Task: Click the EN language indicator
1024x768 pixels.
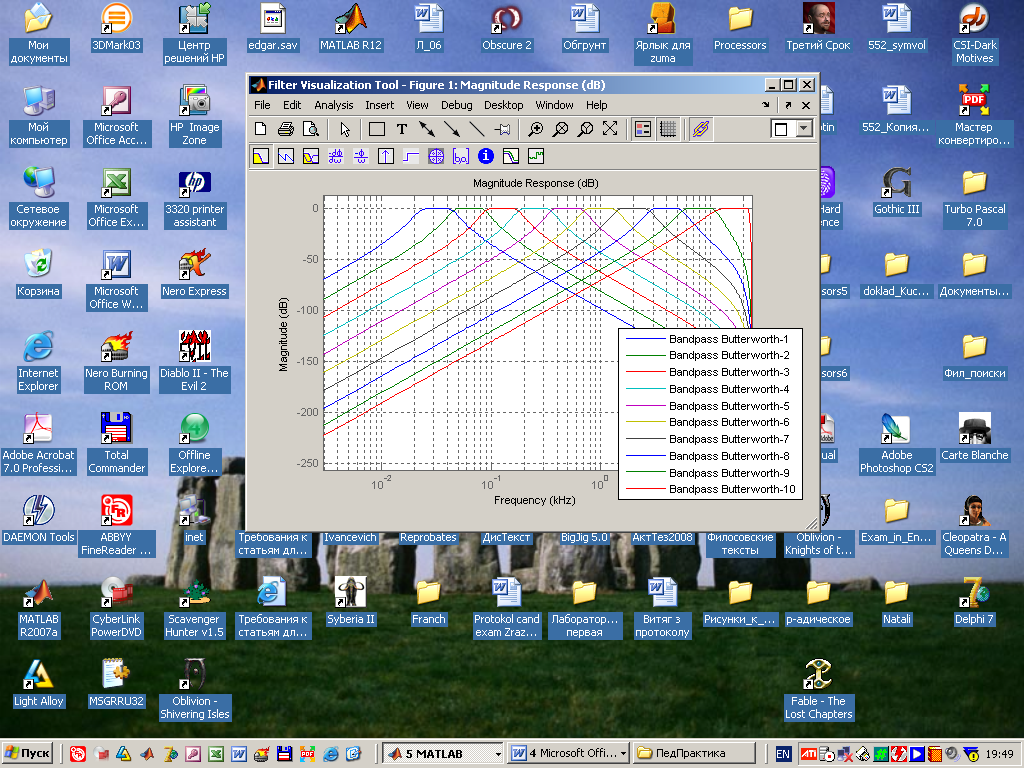Action: pos(783,754)
